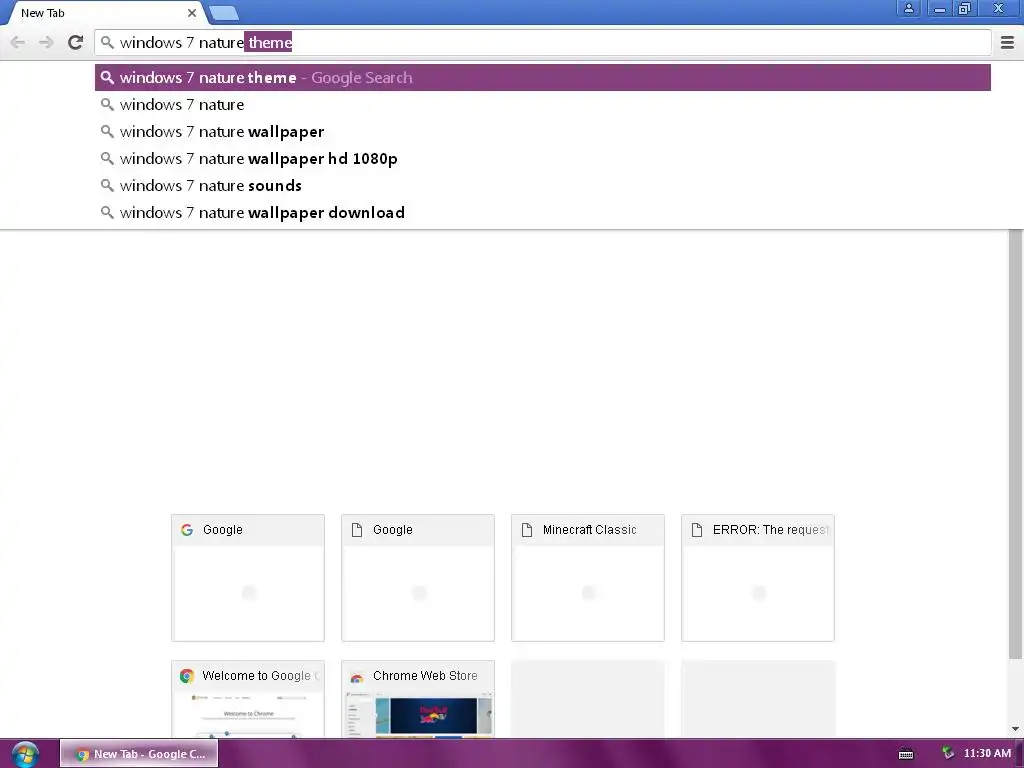Reload the page with the refresh icon
The image size is (1024, 768).
(x=75, y=42)
